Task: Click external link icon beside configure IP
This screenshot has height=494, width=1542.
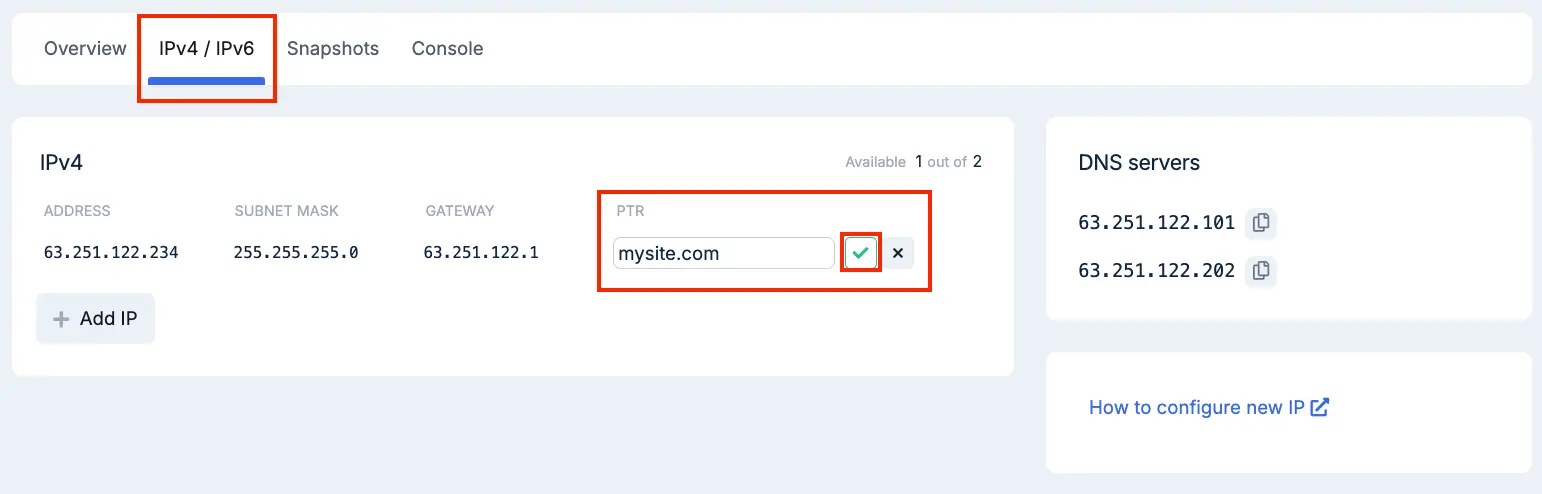Action: coord(1320,407)
